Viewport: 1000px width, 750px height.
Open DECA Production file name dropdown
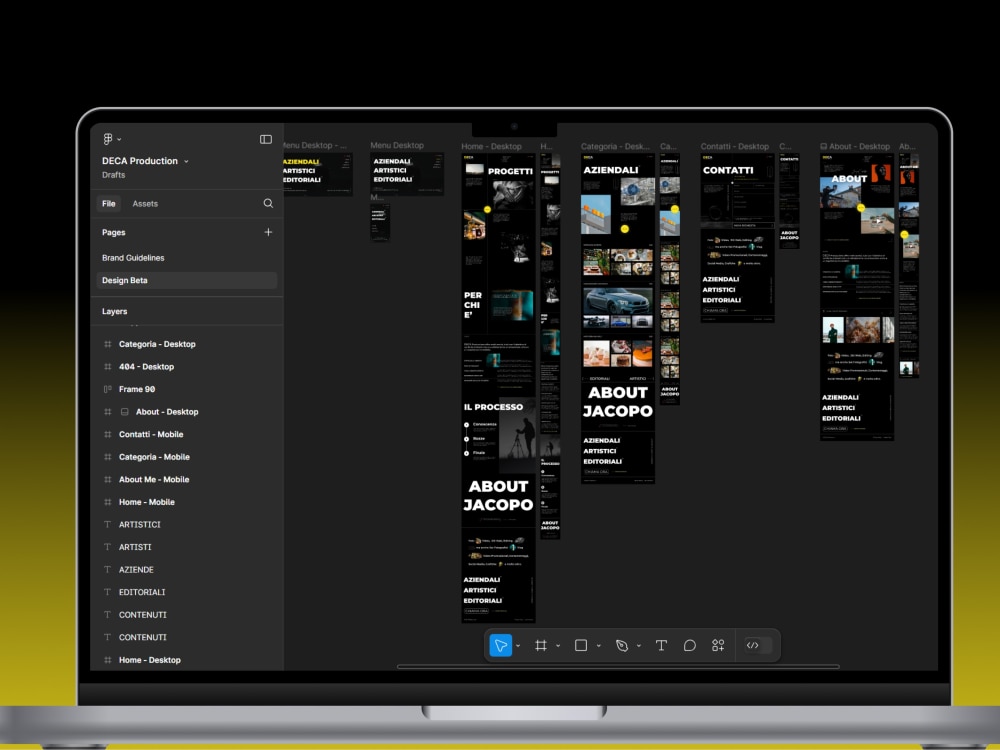(145, 161)
